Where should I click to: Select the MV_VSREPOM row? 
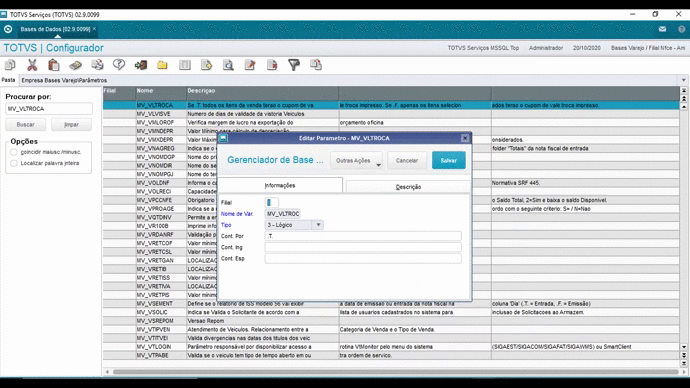click(391, 321)
